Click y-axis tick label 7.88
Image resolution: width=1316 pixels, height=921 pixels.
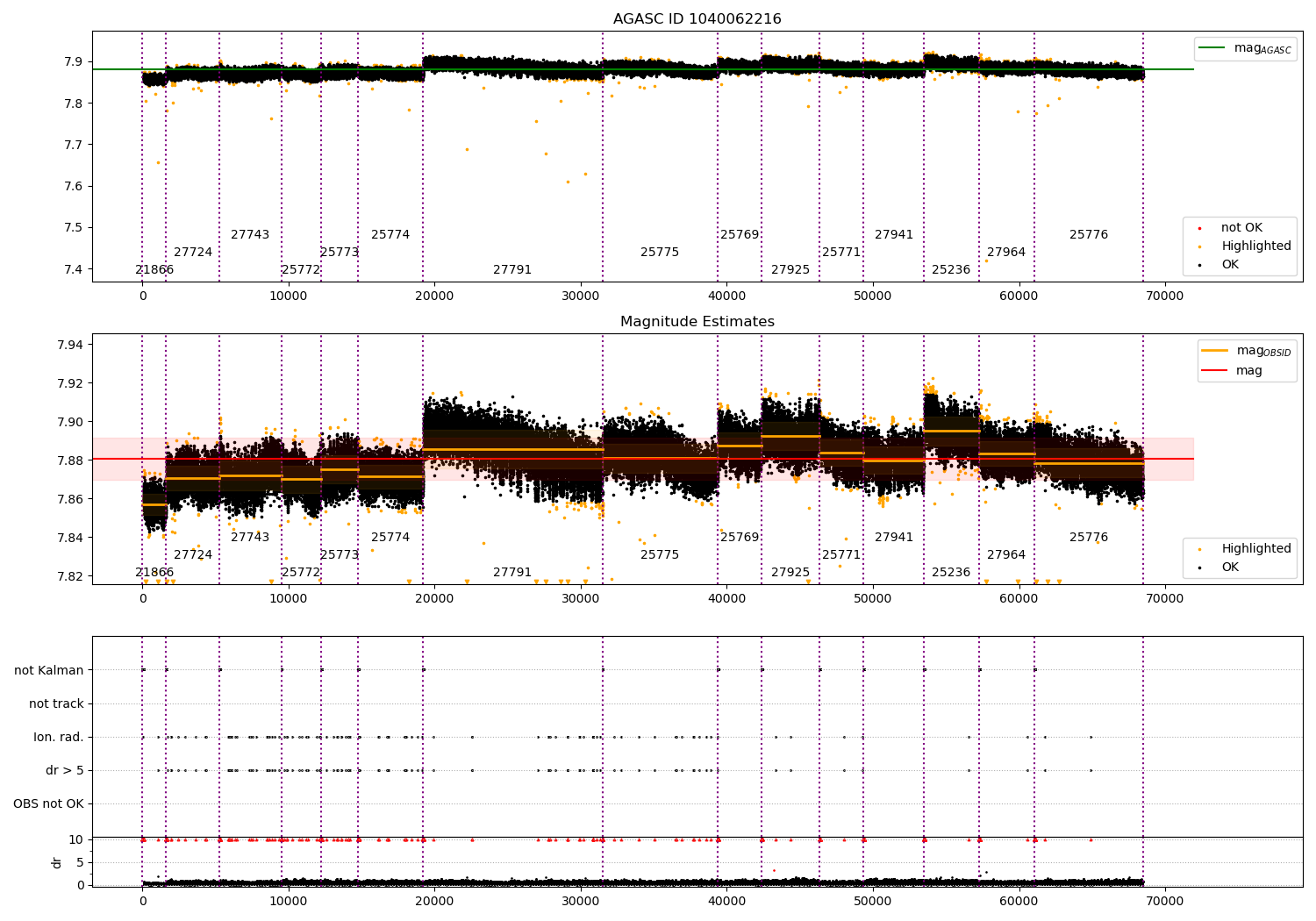(70, 460)
